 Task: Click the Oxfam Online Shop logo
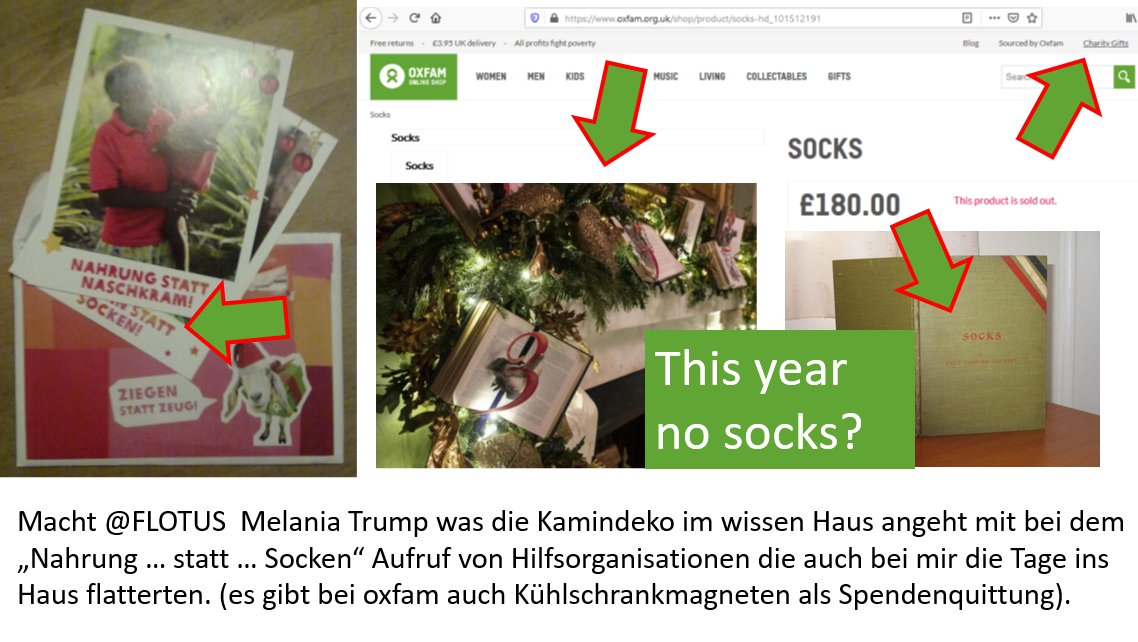[414, 76]
